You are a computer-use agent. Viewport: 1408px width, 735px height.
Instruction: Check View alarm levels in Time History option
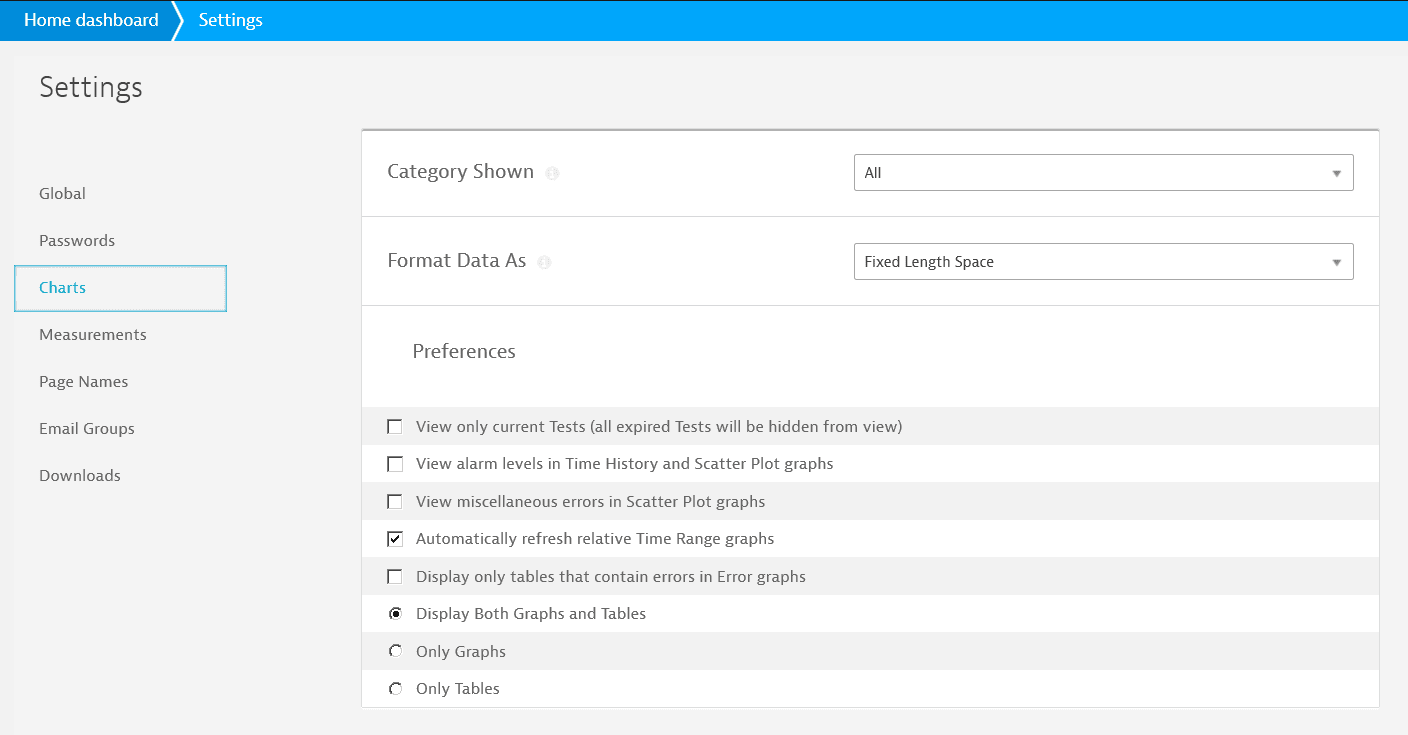coord(395,464)
